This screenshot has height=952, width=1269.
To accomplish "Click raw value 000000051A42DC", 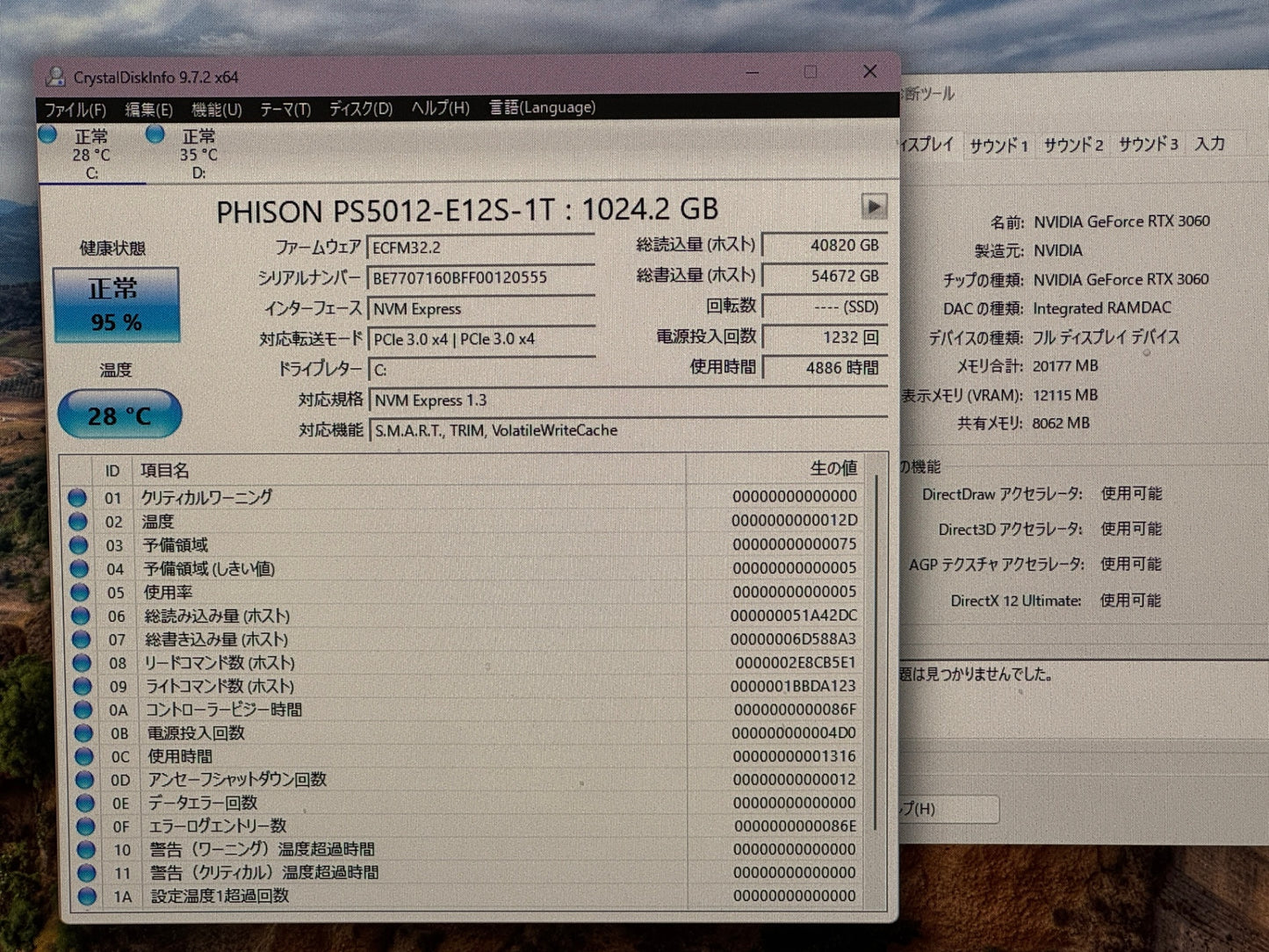I will click(x=794, y=616).
